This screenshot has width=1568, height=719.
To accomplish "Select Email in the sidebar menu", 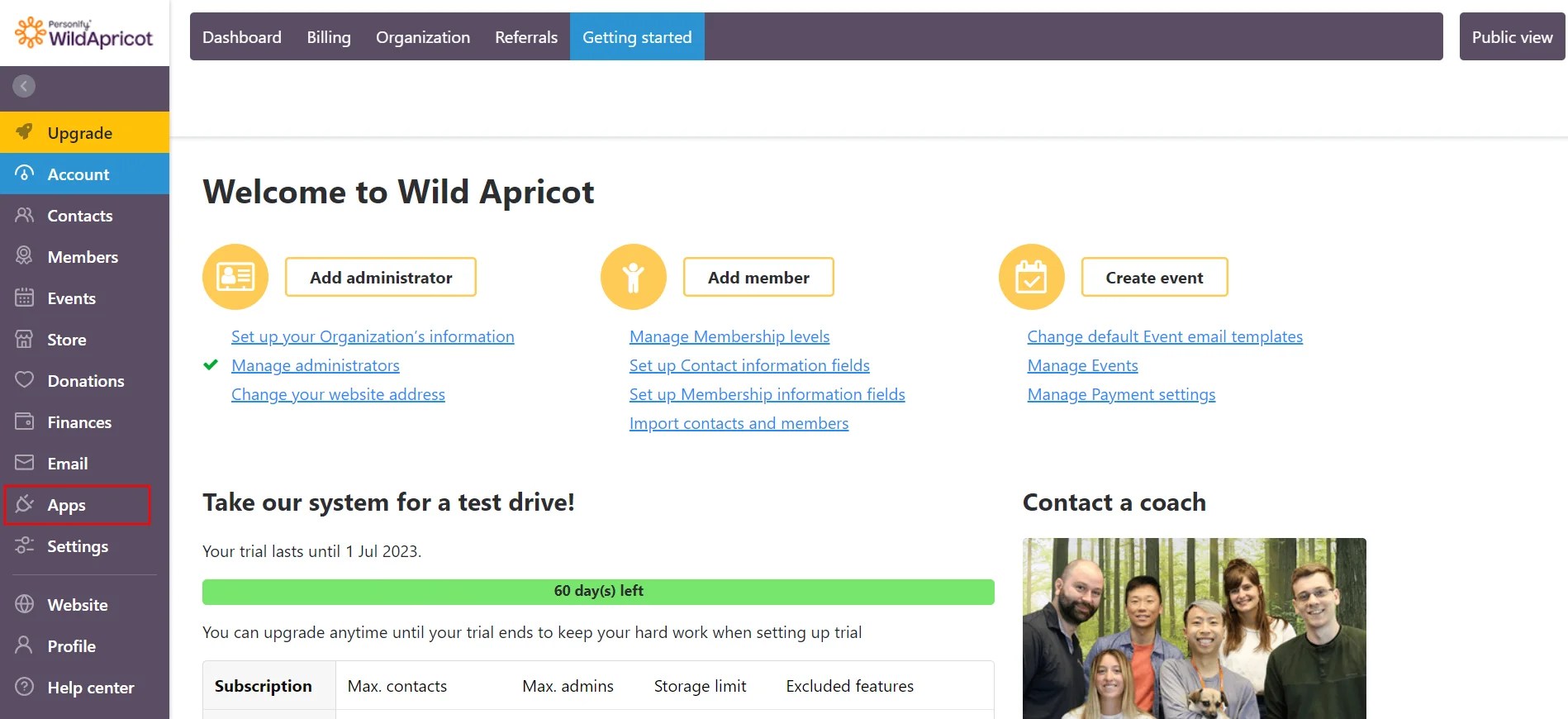I will [x=84, y=463].
